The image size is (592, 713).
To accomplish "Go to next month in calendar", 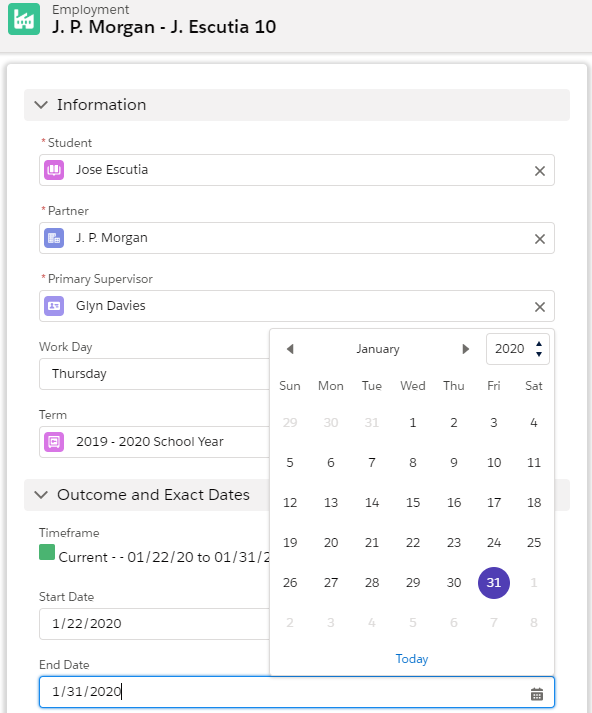I will click(465, 349).
